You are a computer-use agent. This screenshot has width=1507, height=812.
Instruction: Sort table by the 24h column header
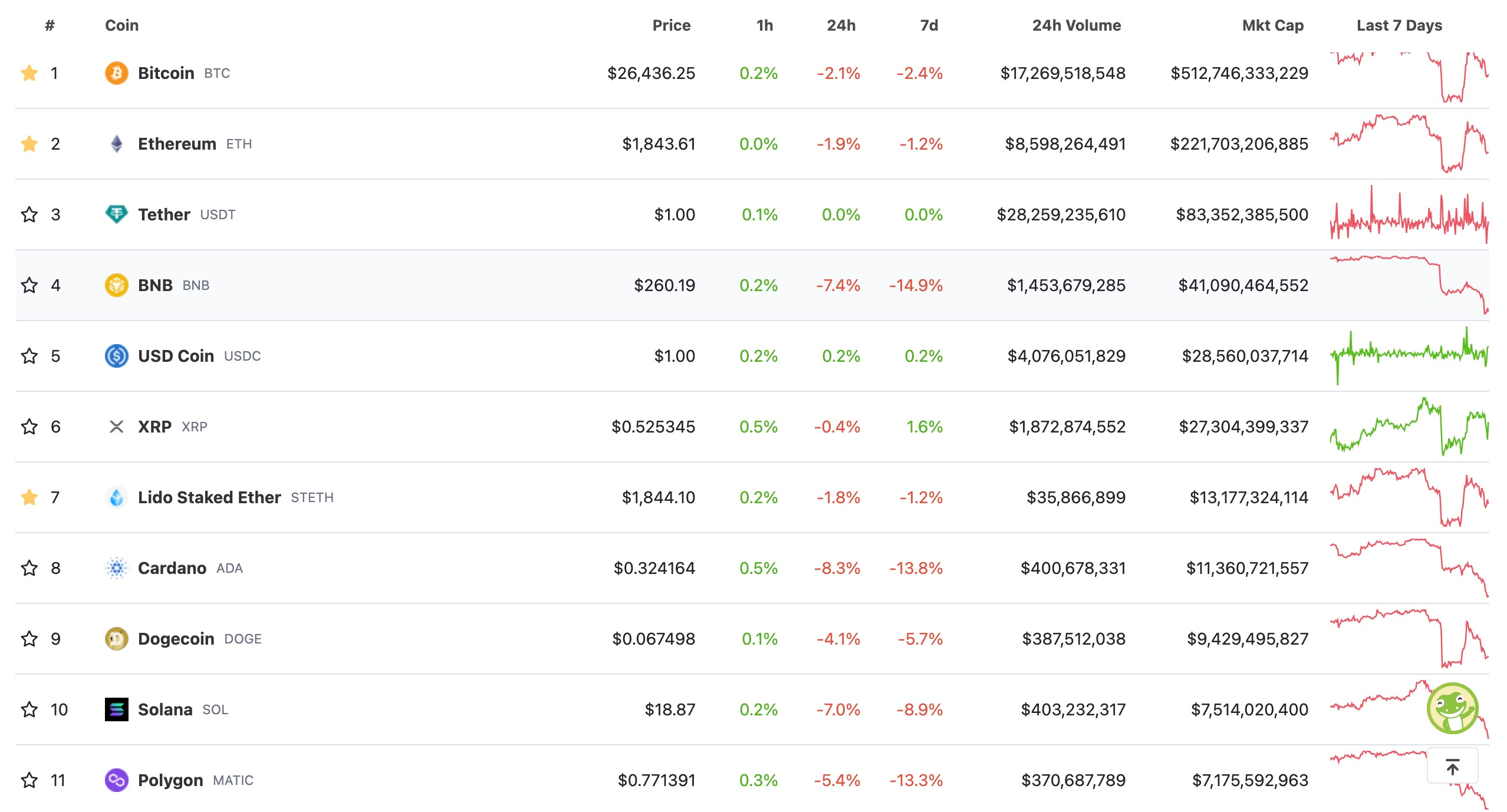pos(841,25)
